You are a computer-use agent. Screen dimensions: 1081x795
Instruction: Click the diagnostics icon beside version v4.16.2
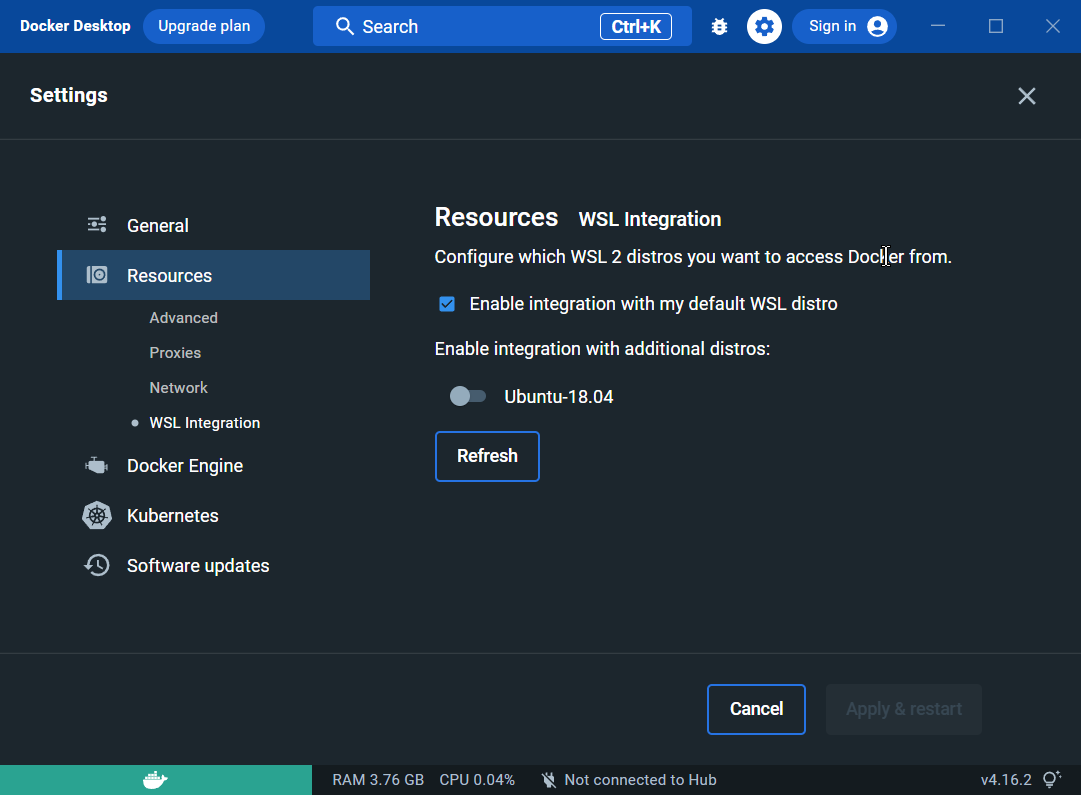pos(1051,779)
